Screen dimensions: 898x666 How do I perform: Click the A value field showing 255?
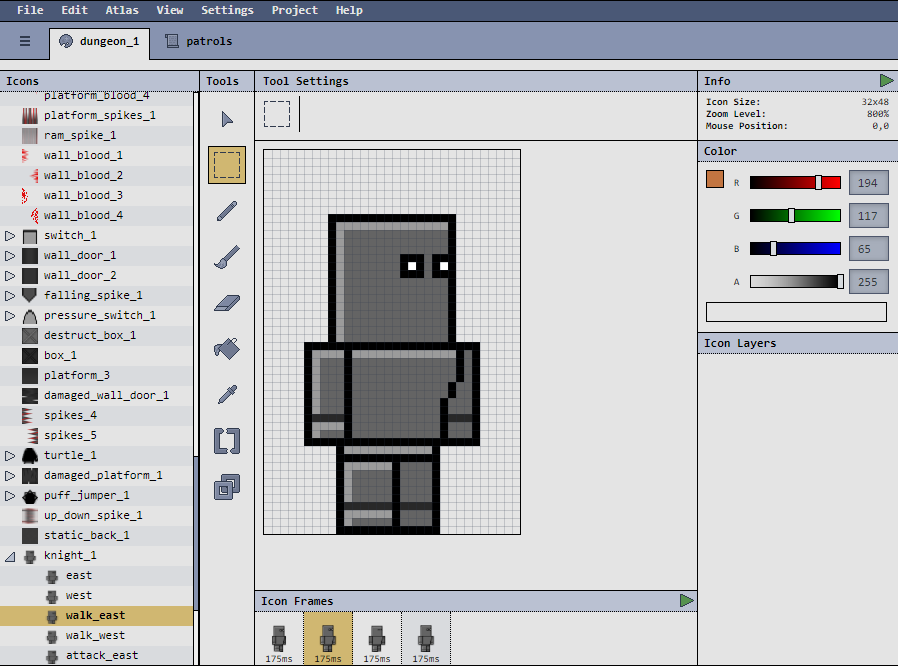pos(868,282)
